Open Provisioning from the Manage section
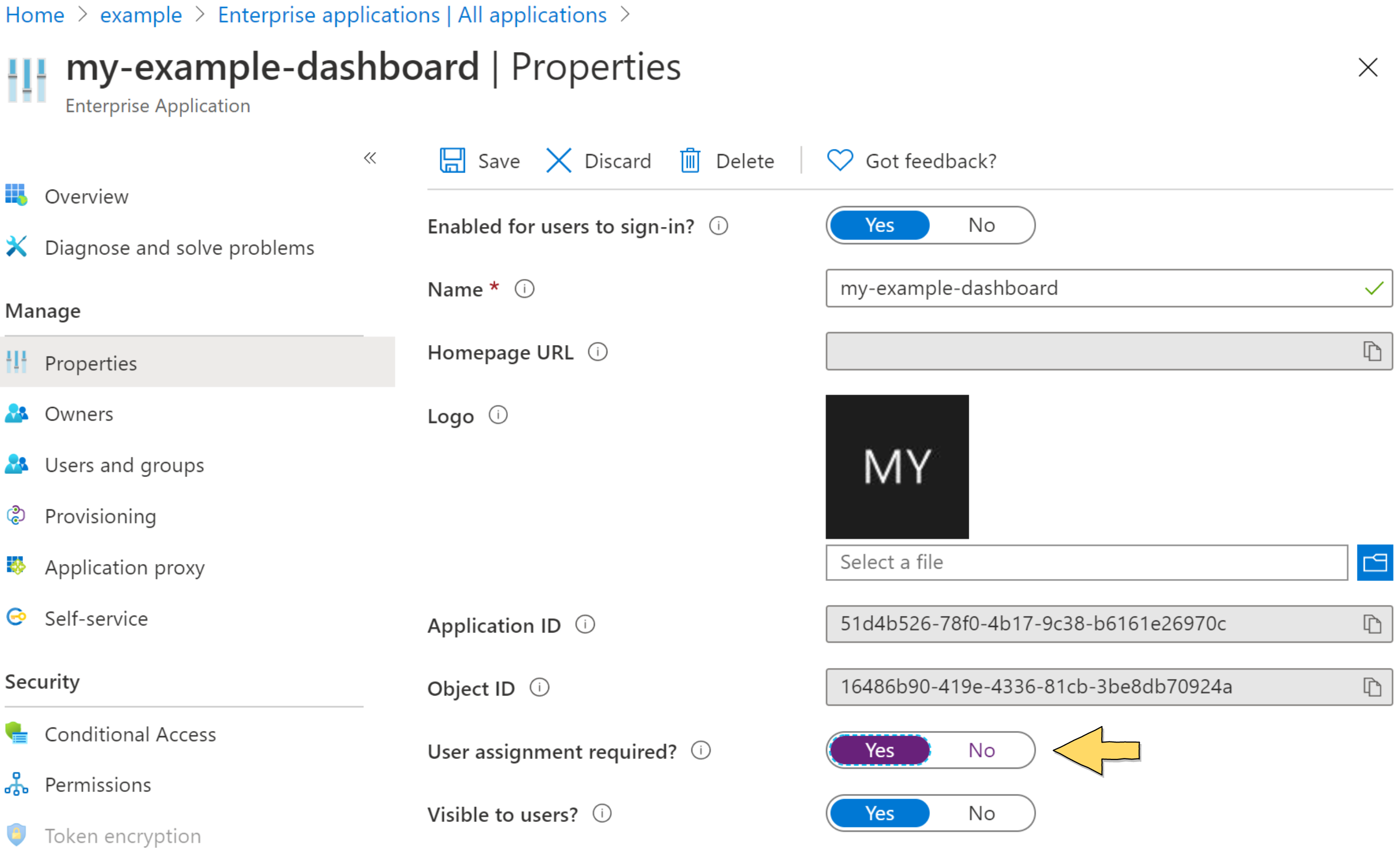The height and width of the screenshot is (854, 1400). click(x=100, y=516)
